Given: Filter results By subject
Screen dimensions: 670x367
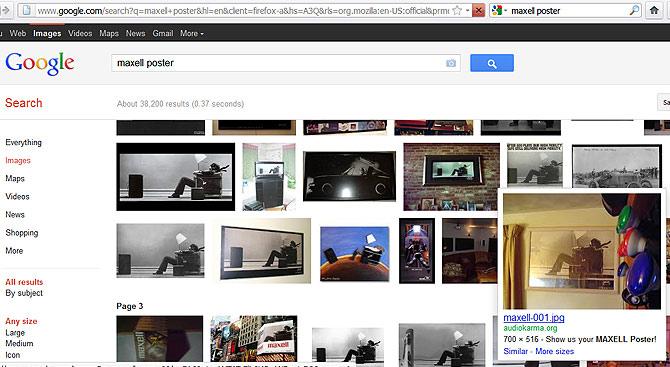Looking at the screenshot, I should click(24, 293).
